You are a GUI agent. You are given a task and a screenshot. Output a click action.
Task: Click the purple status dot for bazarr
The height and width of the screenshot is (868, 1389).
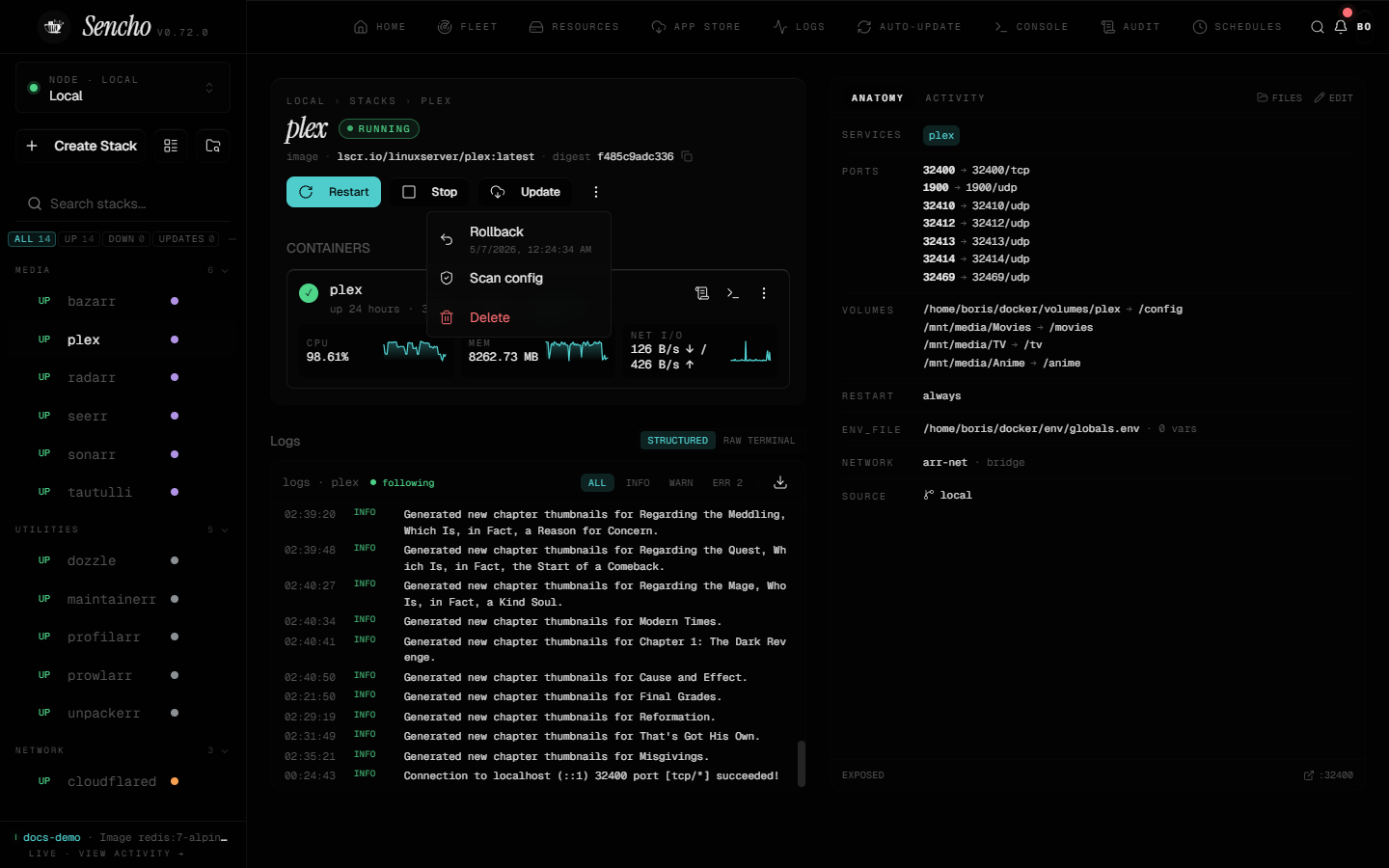(x=175, y=301)
